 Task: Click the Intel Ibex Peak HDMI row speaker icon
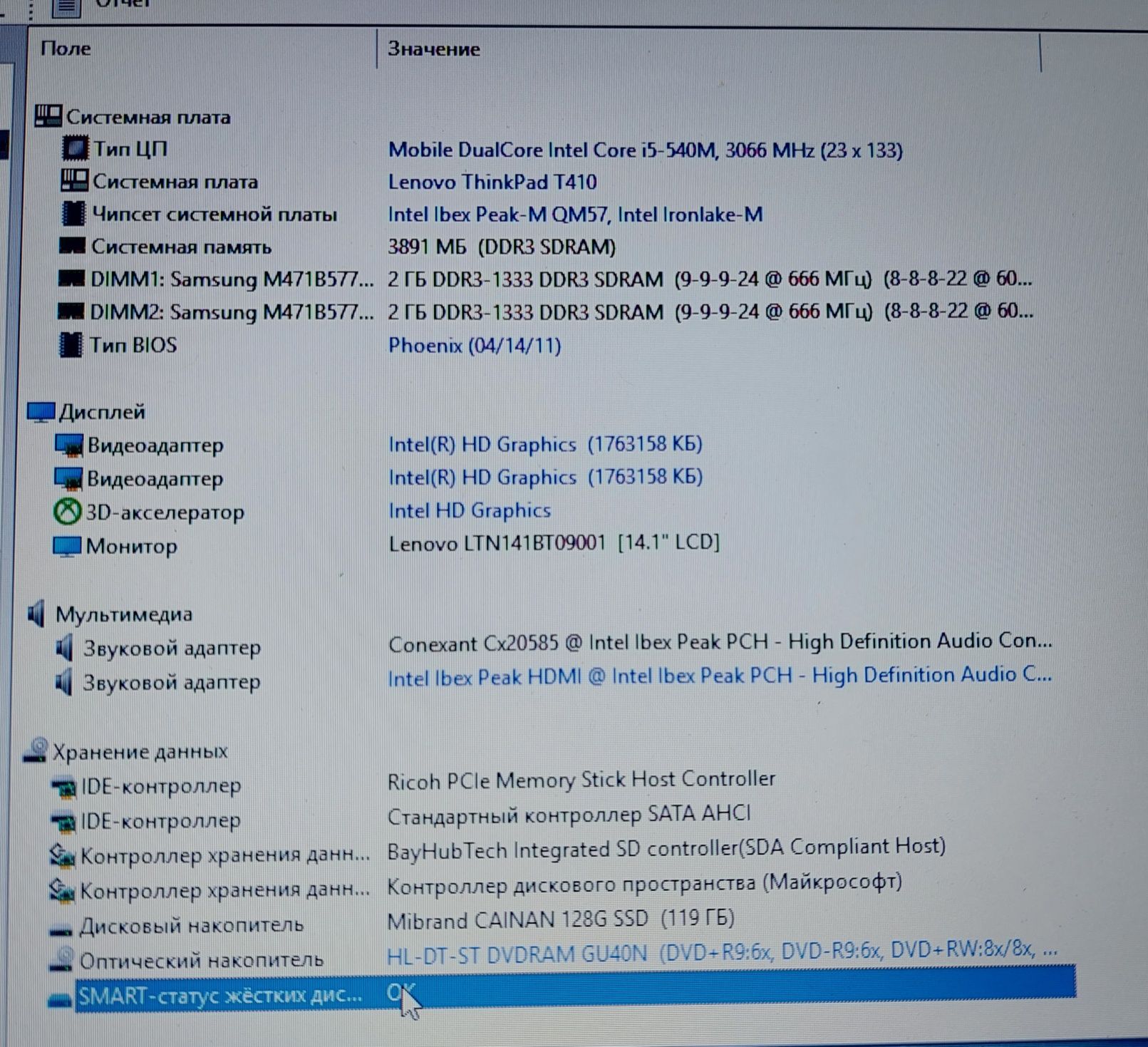[63, 682]
